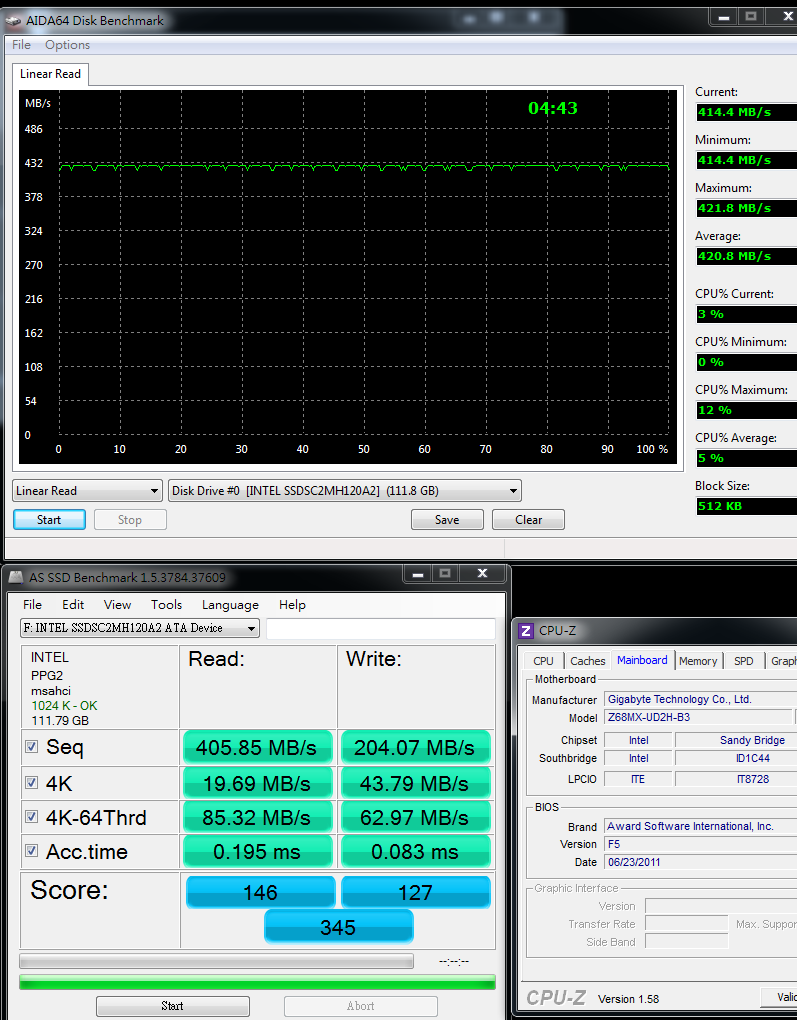797x1020 pixels.
Task: Click the 4K-64Thrd write result 62.97 MB/s
Action: [x=415, y=818]
